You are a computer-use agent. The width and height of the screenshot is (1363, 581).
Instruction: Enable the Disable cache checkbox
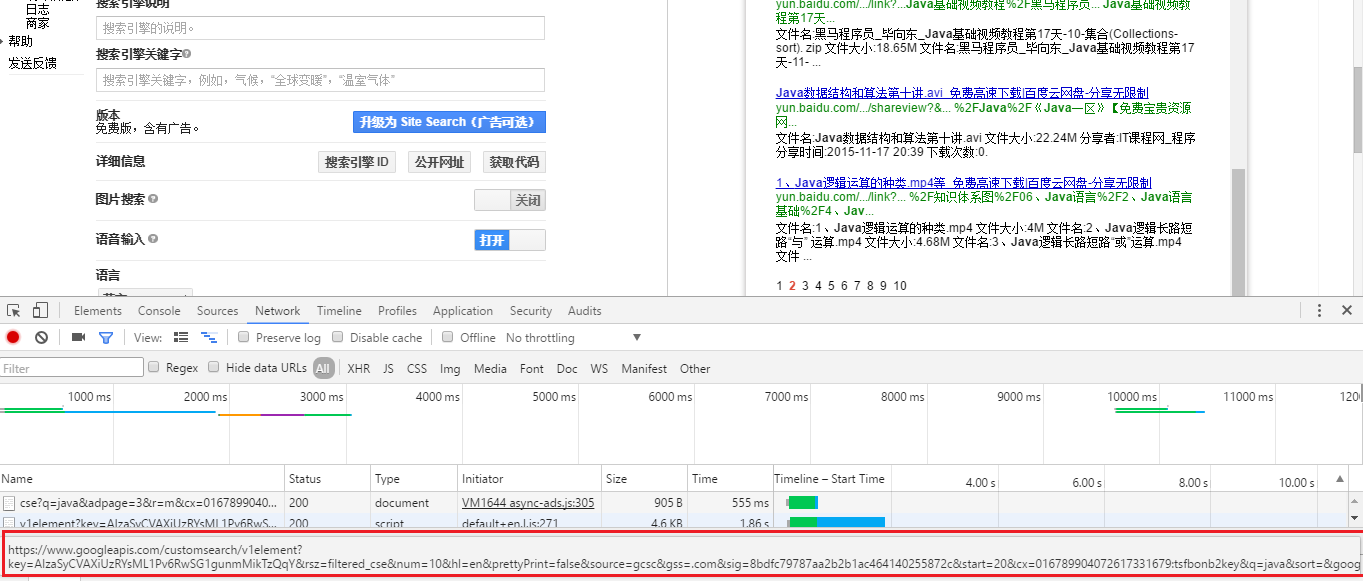[338, 337]
